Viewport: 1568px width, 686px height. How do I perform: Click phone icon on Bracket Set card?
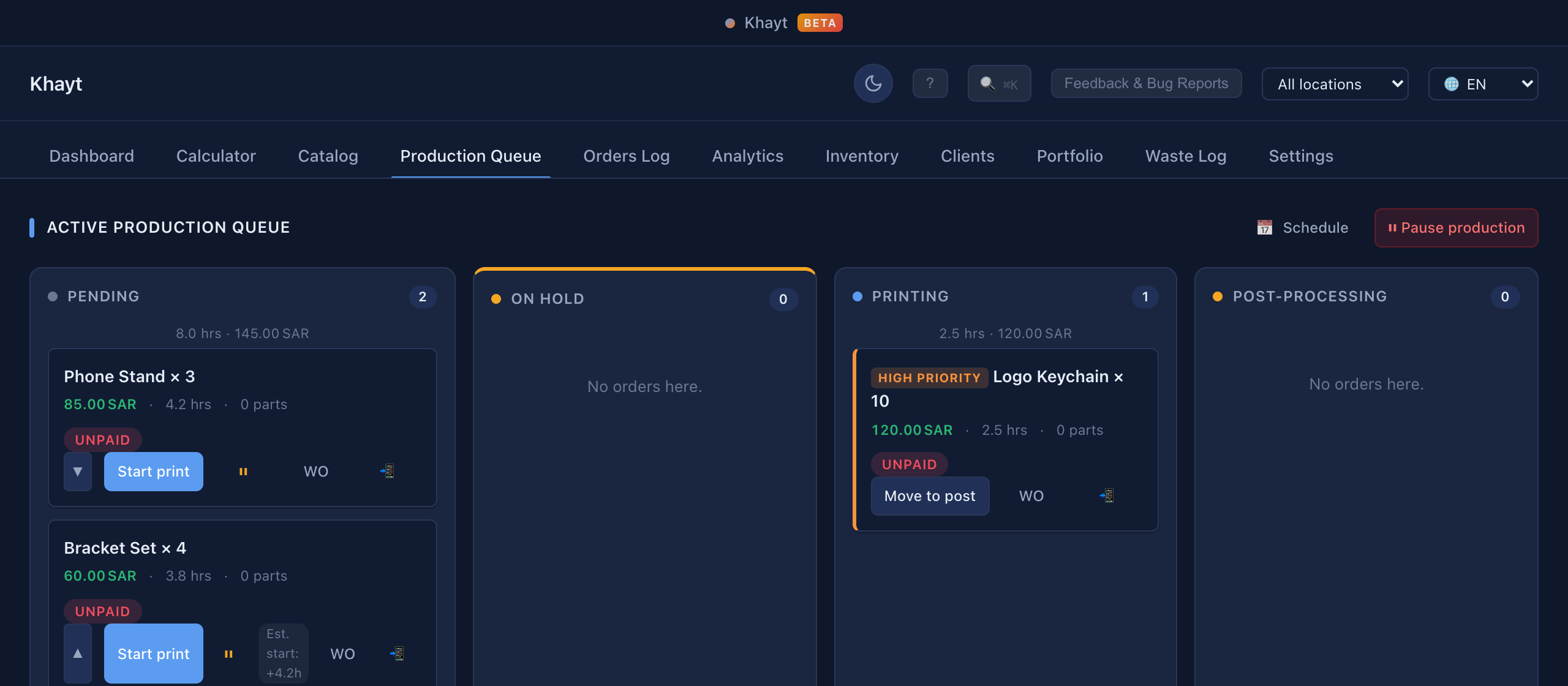pyautogui.click(x=397, y=654)
